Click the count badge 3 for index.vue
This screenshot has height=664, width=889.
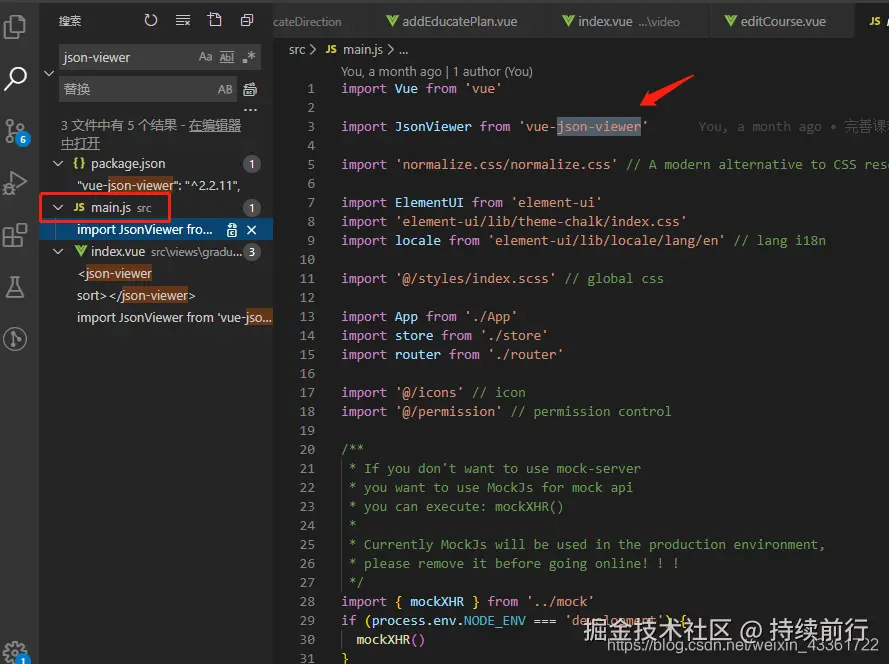point(252,252)
